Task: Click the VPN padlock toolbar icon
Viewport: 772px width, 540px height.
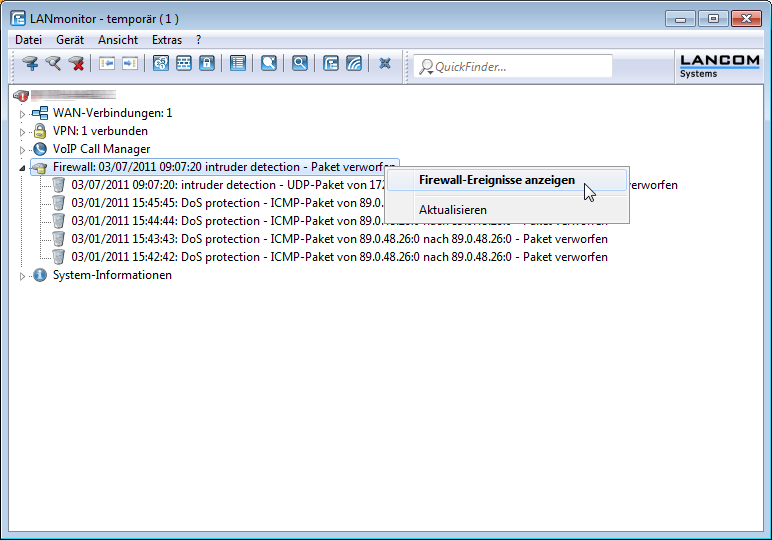Action: [207, 64]
